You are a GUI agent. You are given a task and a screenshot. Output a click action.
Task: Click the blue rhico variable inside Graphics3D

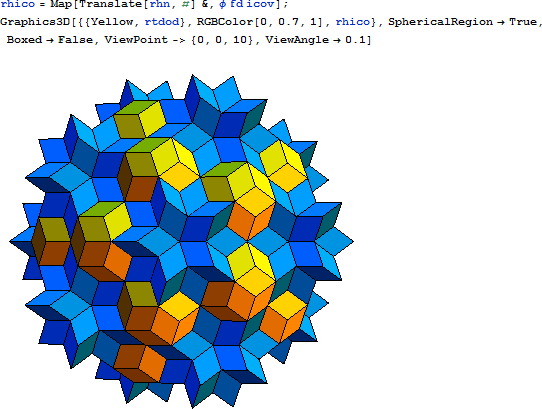[353, 22]
